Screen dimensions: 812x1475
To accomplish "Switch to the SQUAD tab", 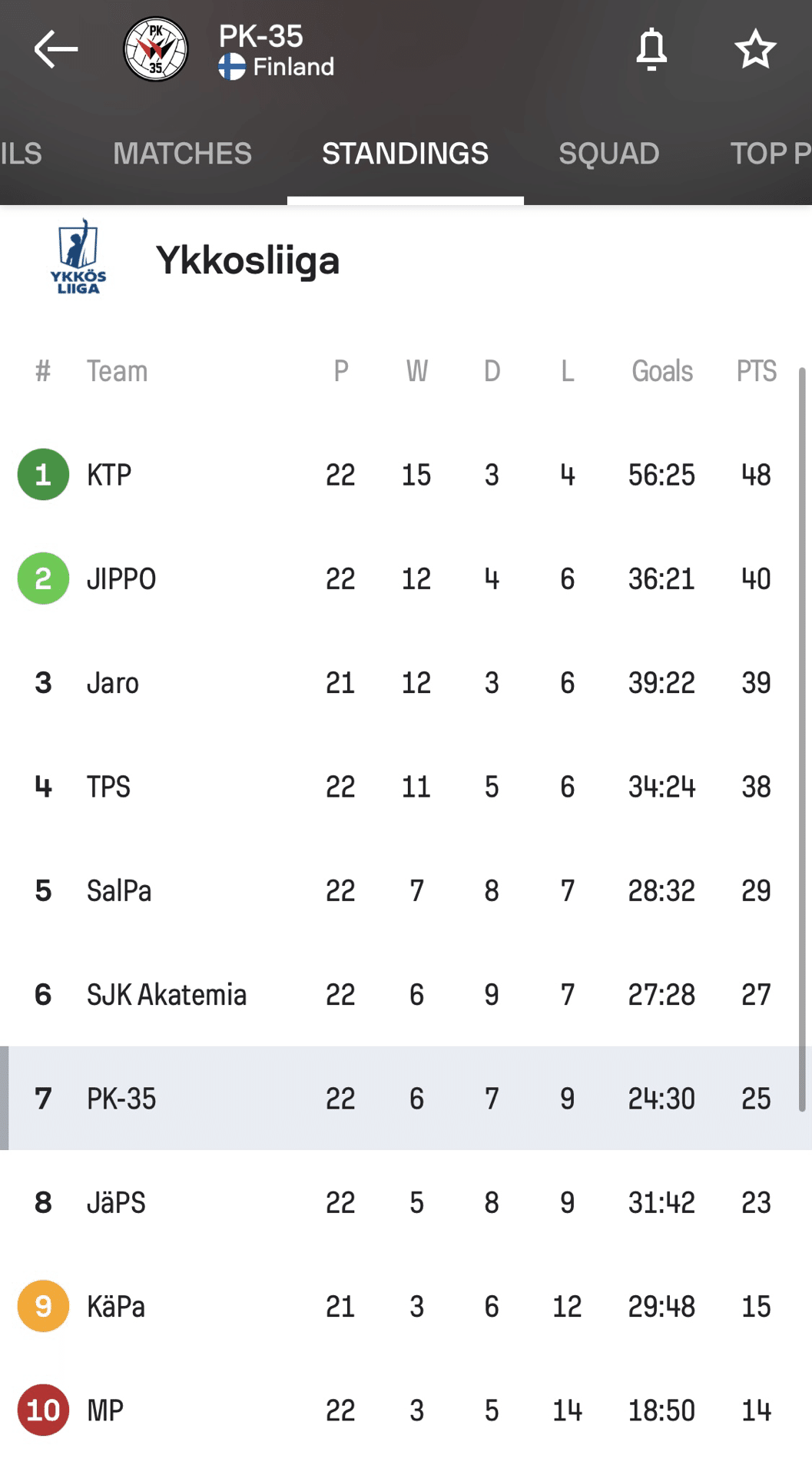I will click(608, 154).
